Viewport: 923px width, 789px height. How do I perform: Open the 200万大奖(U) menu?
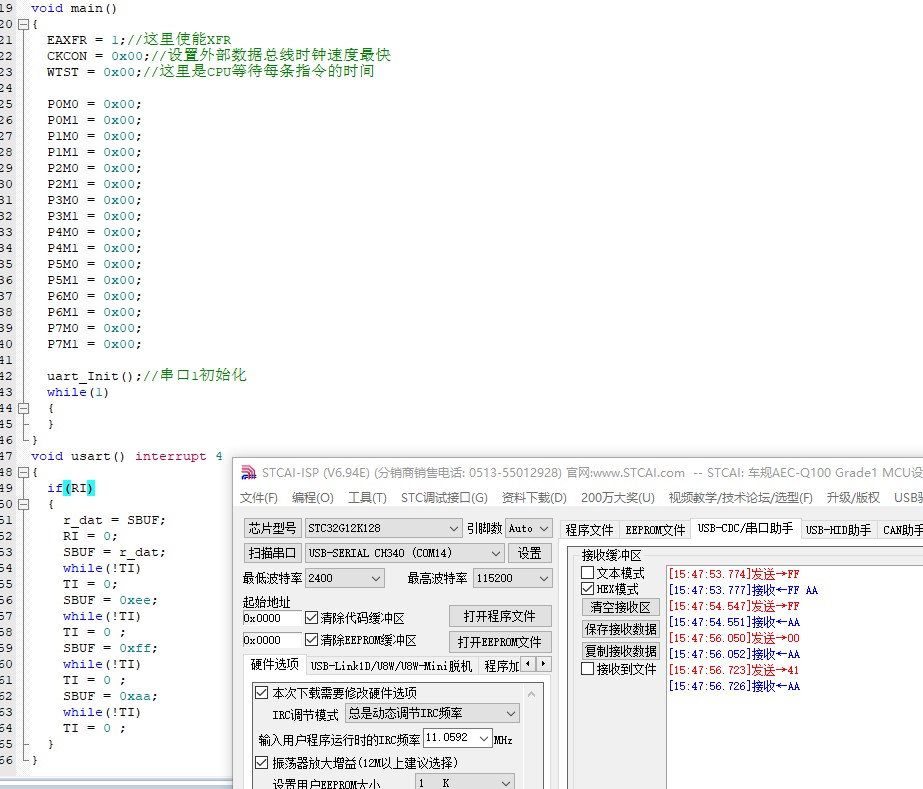coord(617,498)
